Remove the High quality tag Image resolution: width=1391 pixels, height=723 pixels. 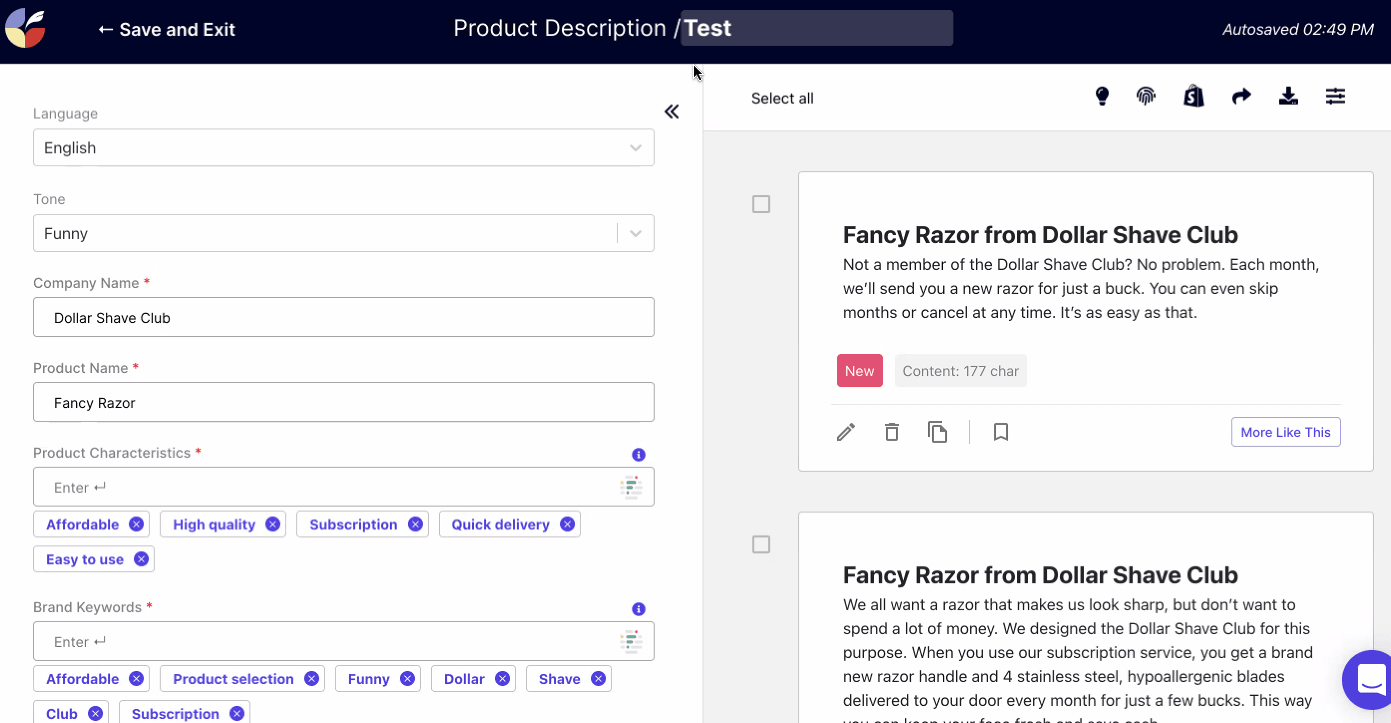tap(272, 524)
